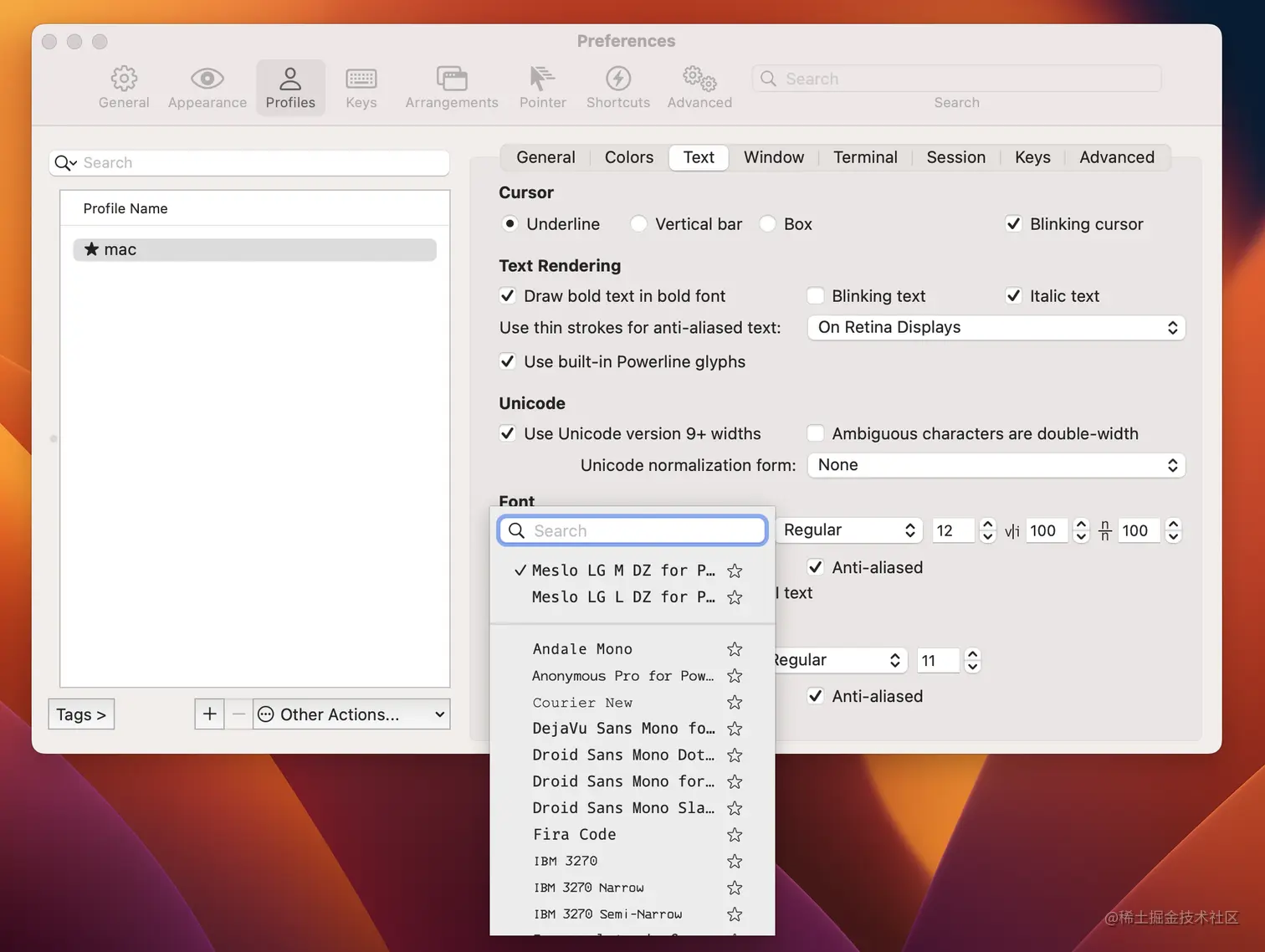Star the Droid Sans Mono Slashed font

coord(735,808)
